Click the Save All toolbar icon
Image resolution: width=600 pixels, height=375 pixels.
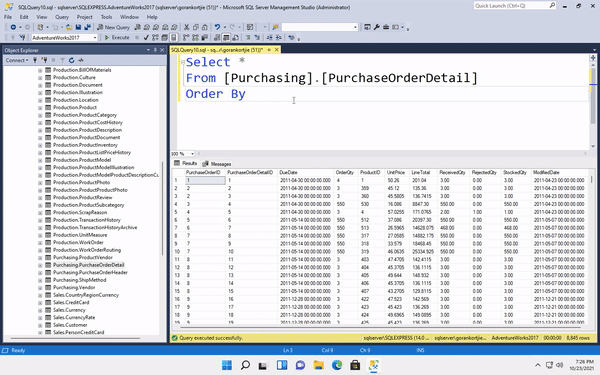tap(87, 27)
